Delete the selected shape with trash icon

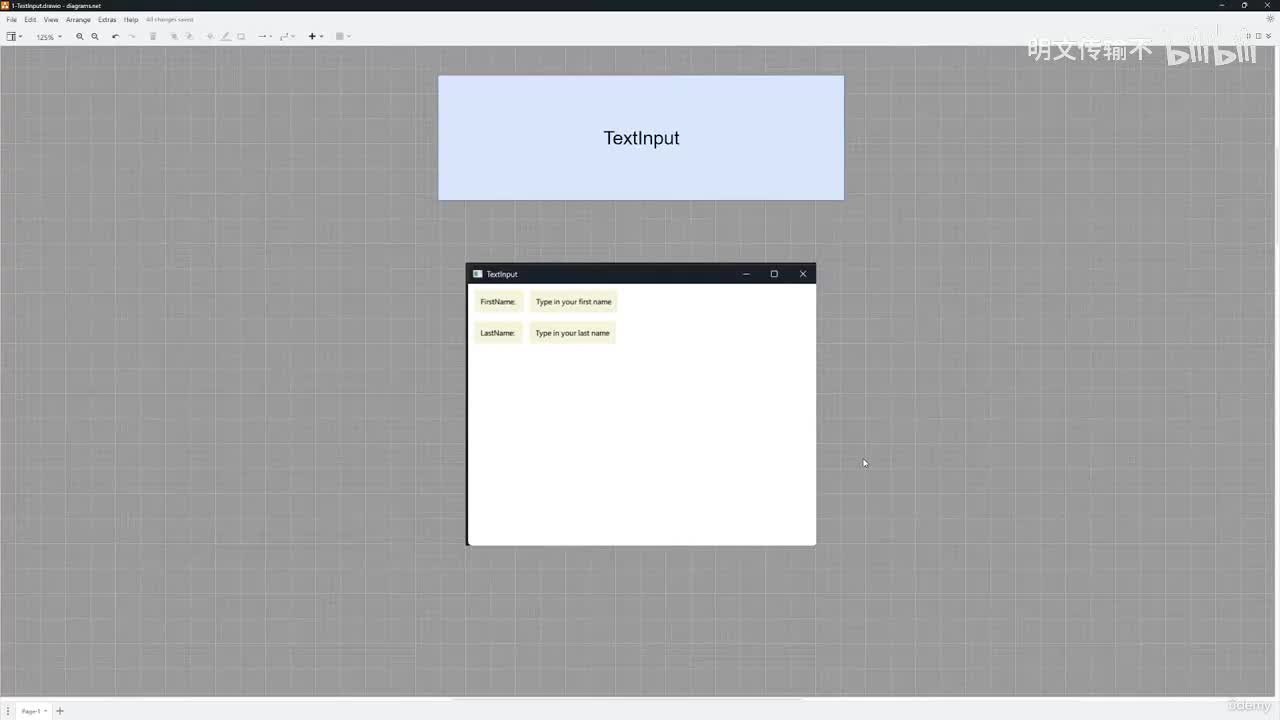153,37
